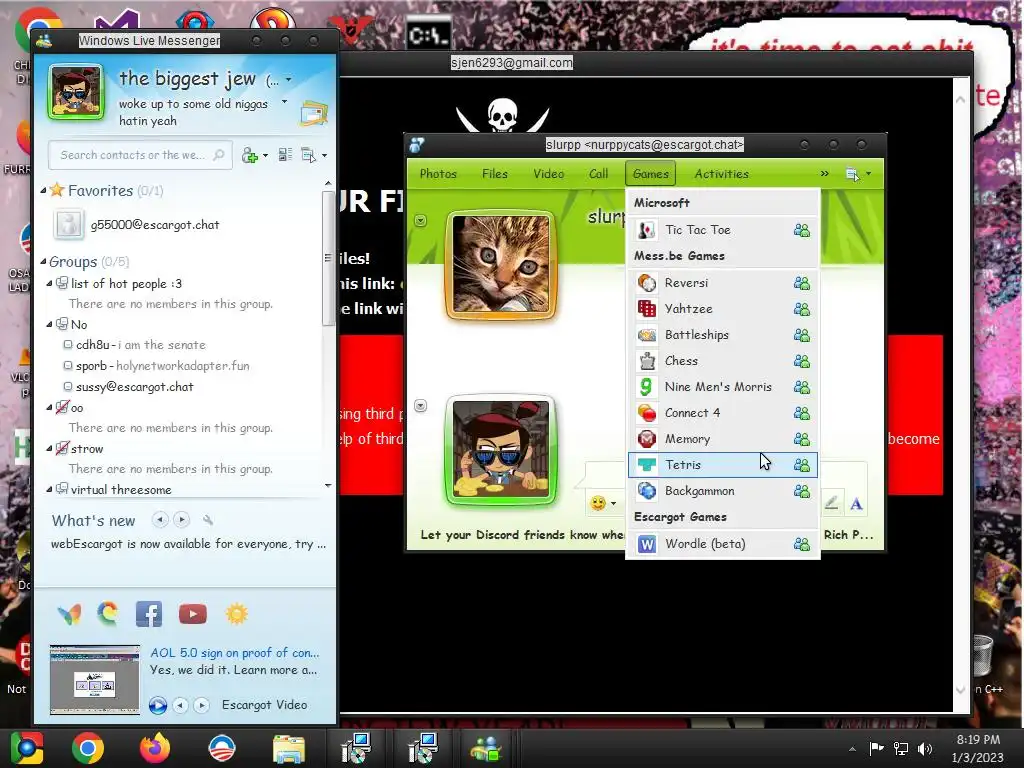Click the Escargot video thumbnail
Image resolution: width=1024 pixels, height=768 pixels.
95,679
